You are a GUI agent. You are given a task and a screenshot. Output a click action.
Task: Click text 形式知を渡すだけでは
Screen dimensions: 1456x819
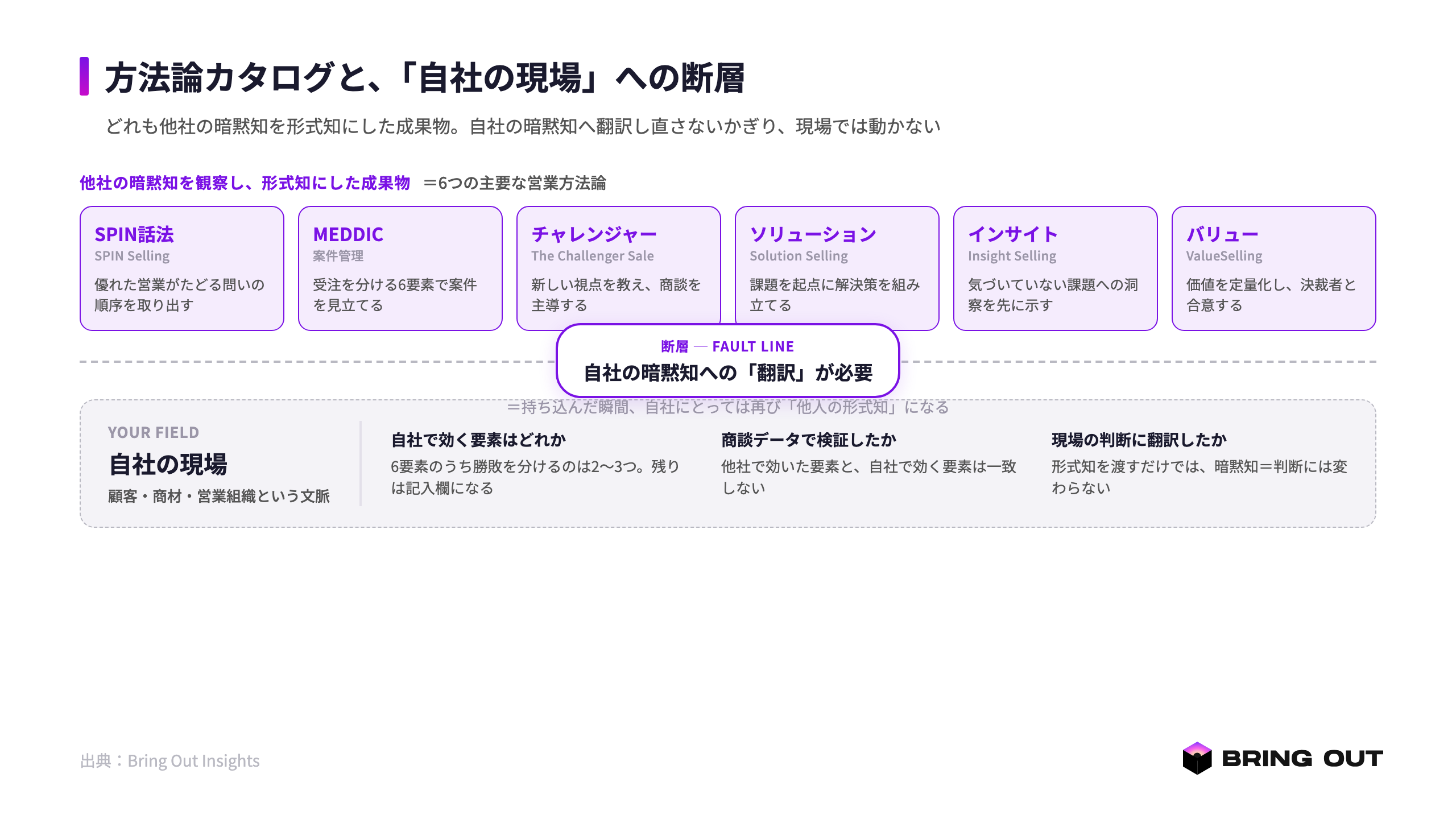[x=1199, y=477]
